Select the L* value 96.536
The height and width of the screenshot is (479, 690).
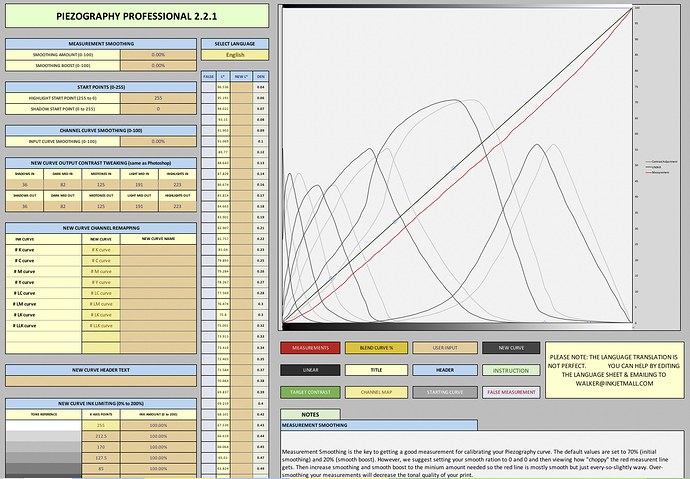click(223, 87)
